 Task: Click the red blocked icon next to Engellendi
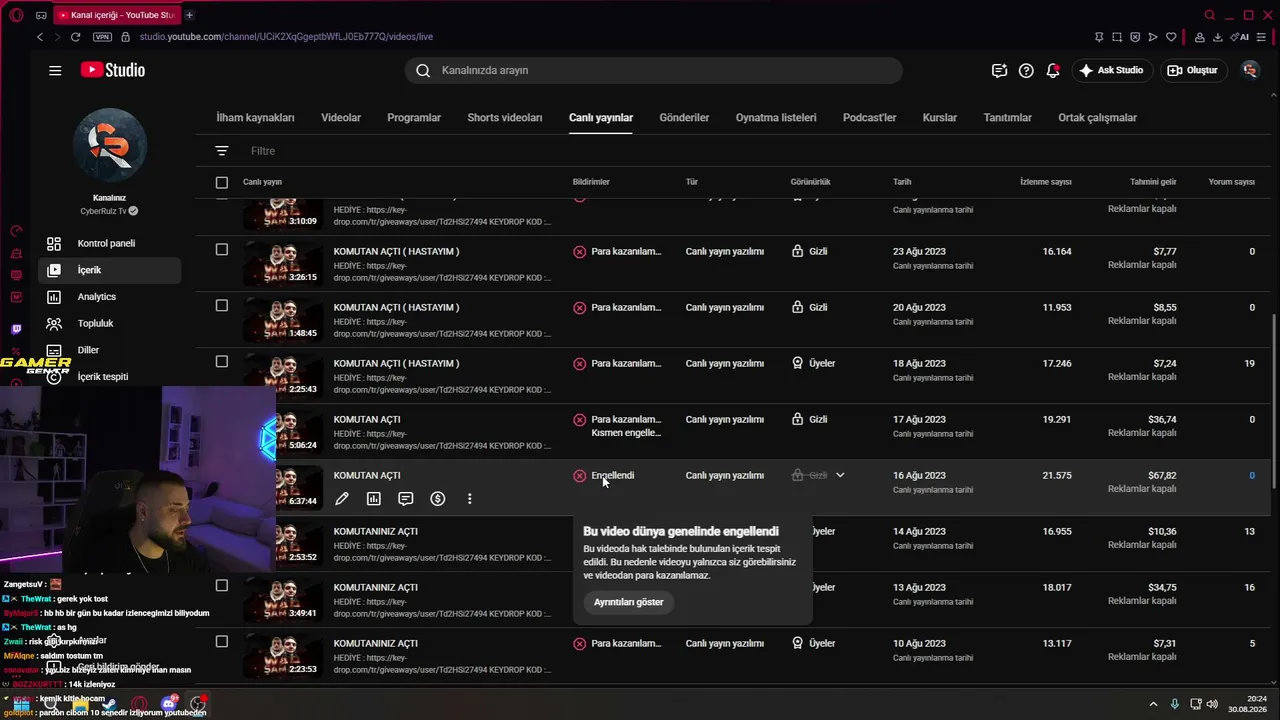(x=580, y=476)
